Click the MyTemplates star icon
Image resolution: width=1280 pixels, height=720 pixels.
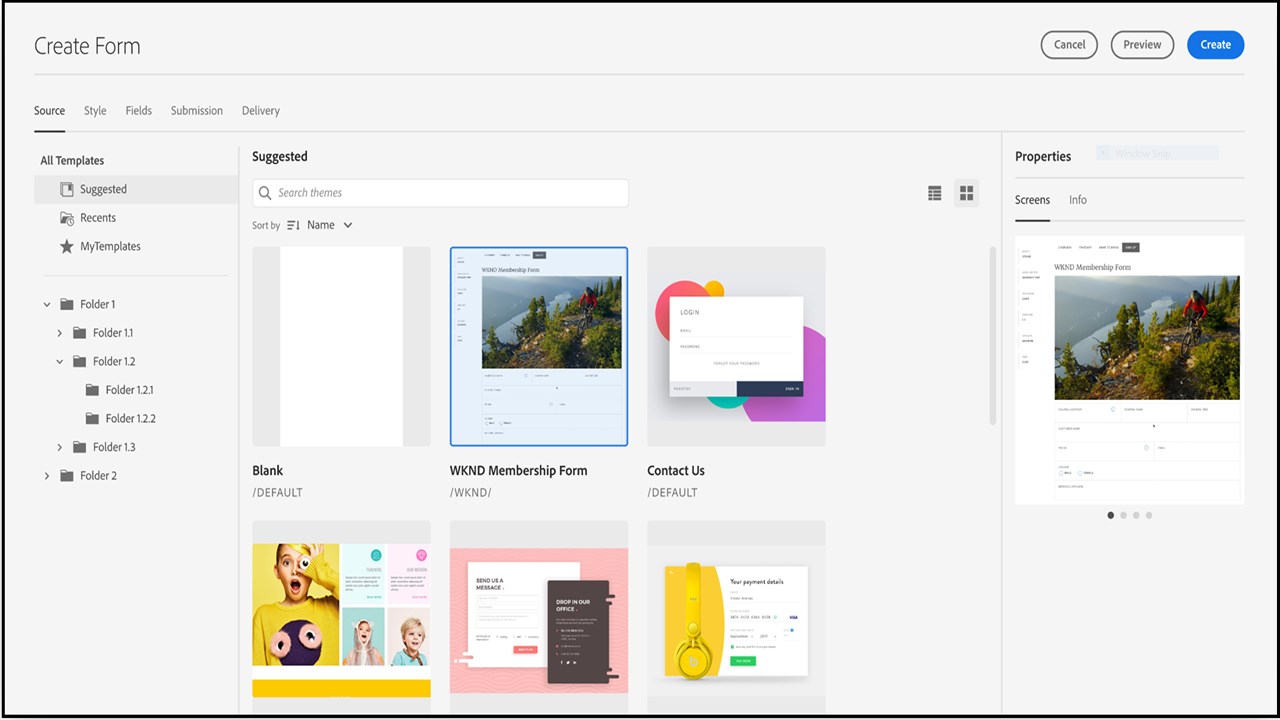click(67, 246)
